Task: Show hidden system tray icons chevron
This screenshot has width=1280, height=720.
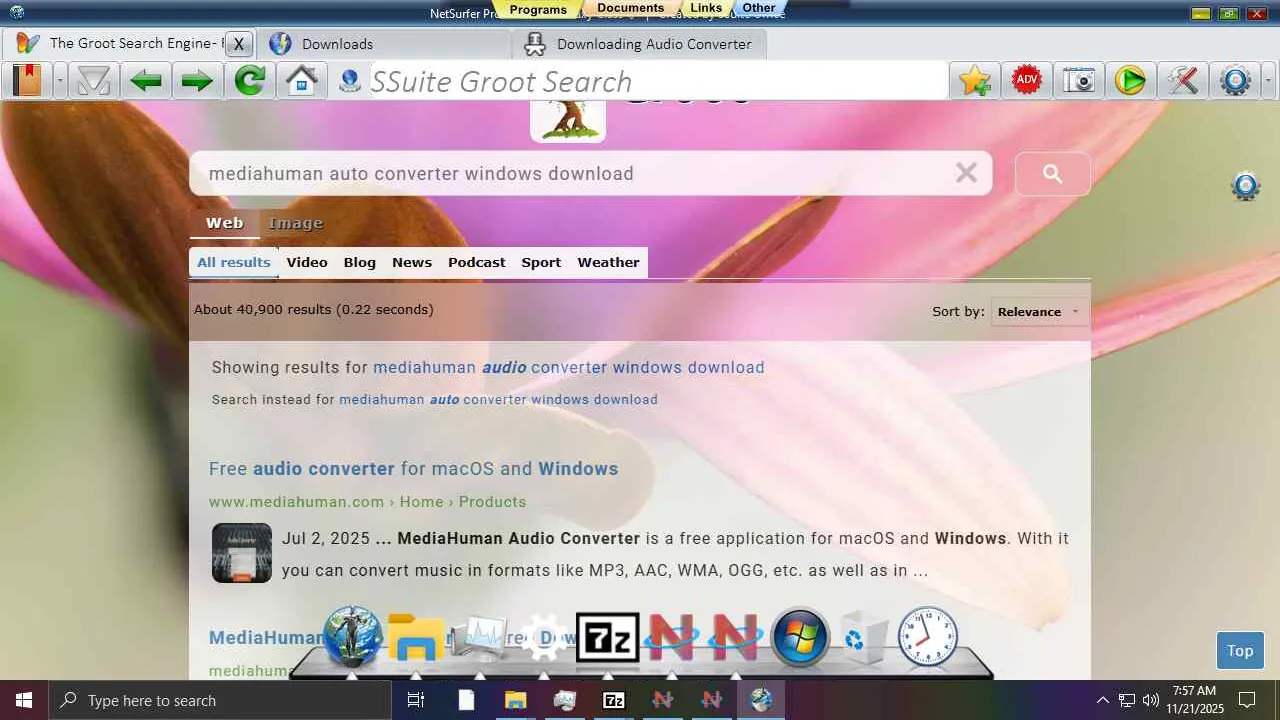Action: pyautogui.click(x=1102, y=700)
